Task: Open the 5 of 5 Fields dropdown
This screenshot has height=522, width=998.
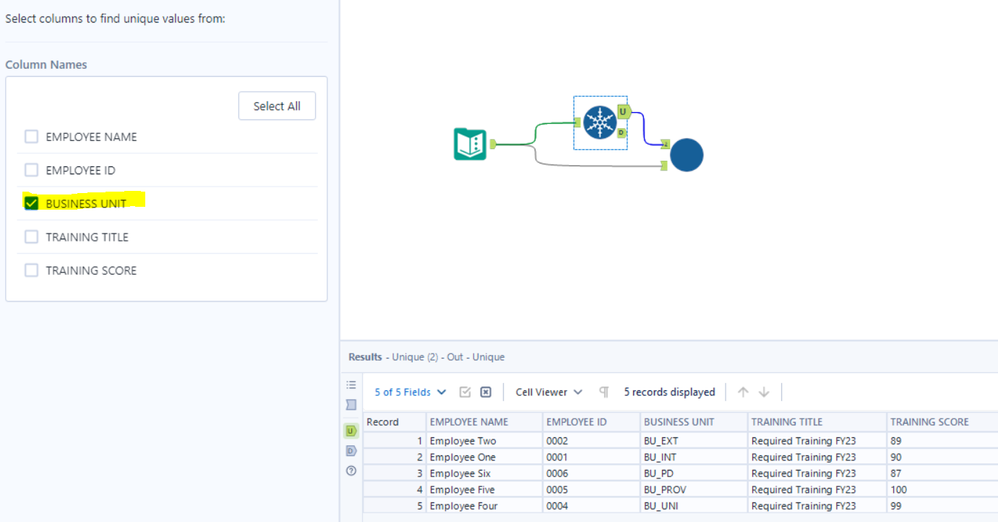Action: [410, 392]
